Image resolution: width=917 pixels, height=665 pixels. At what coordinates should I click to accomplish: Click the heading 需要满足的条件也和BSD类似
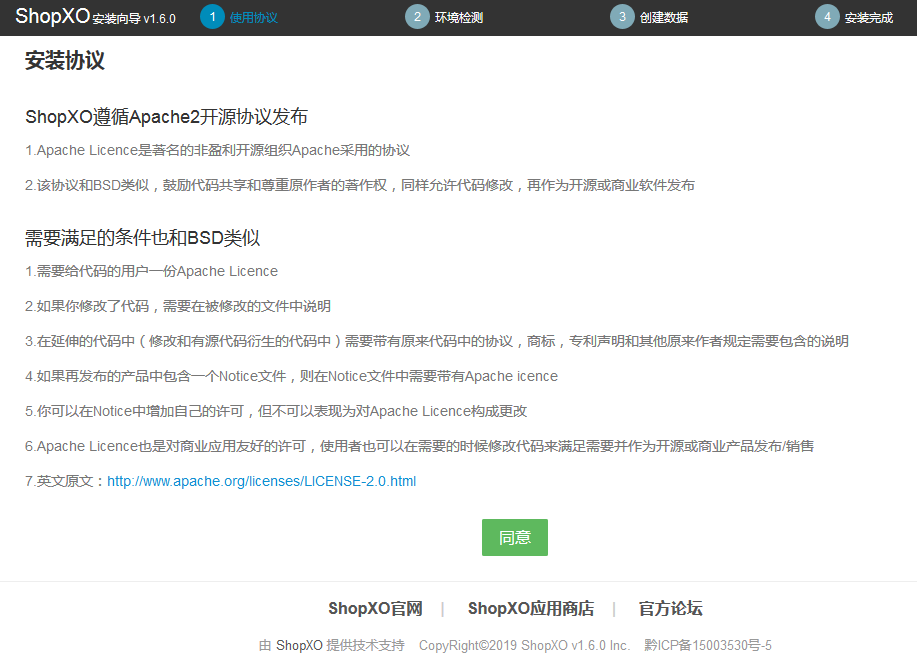pyautogui.click(x=143, y=238)
